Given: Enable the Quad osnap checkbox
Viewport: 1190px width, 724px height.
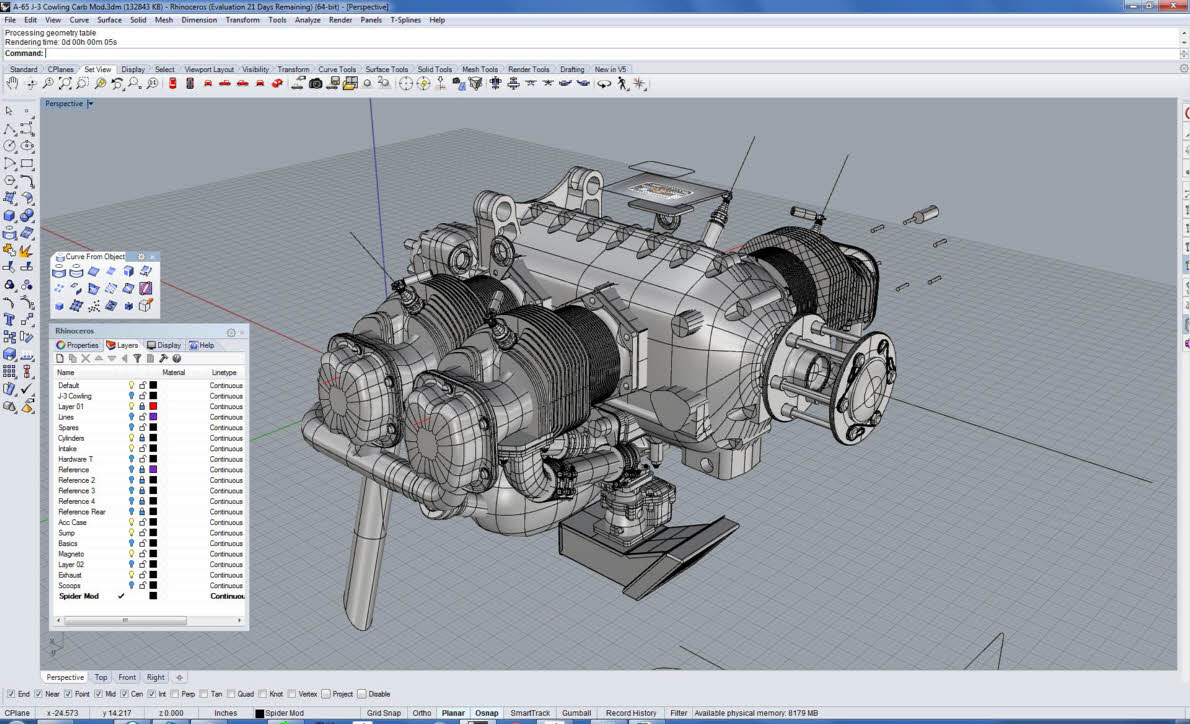Looking at the screenshot, I should pos(230,694).
